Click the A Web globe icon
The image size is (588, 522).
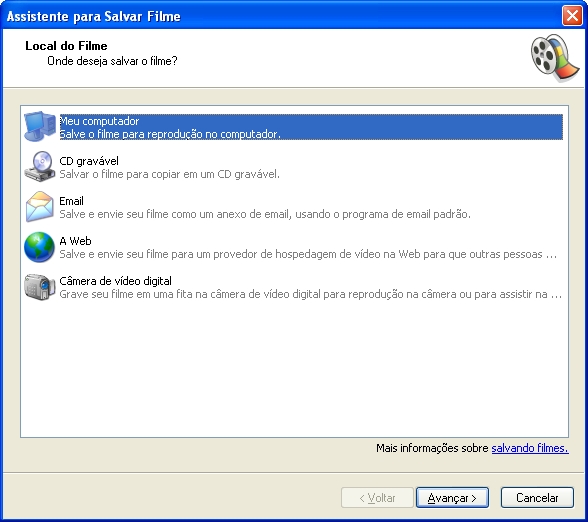[39, 247]
